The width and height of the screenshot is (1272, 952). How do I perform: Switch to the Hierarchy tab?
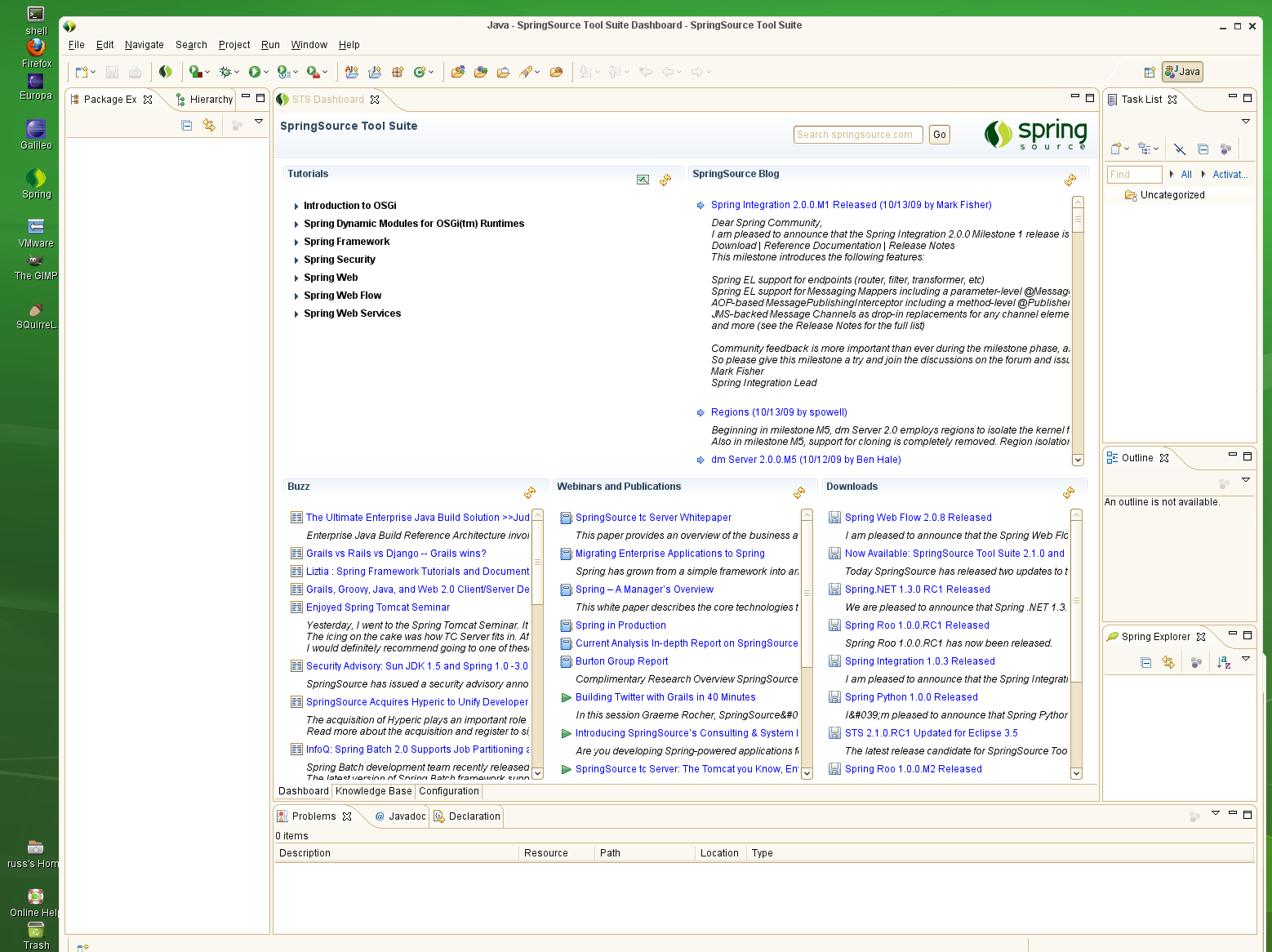204,100
